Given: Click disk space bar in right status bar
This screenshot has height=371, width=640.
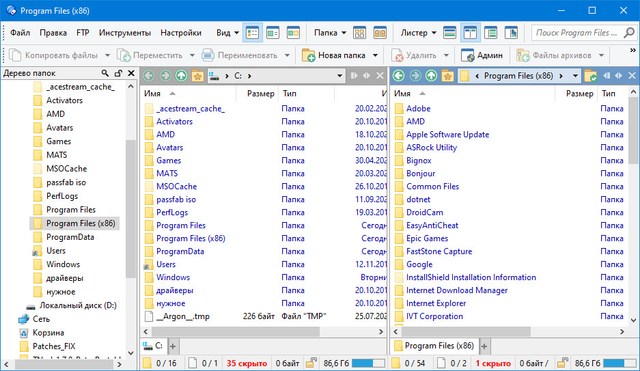Looking at the screenshot, I should [x=619, y=363].
